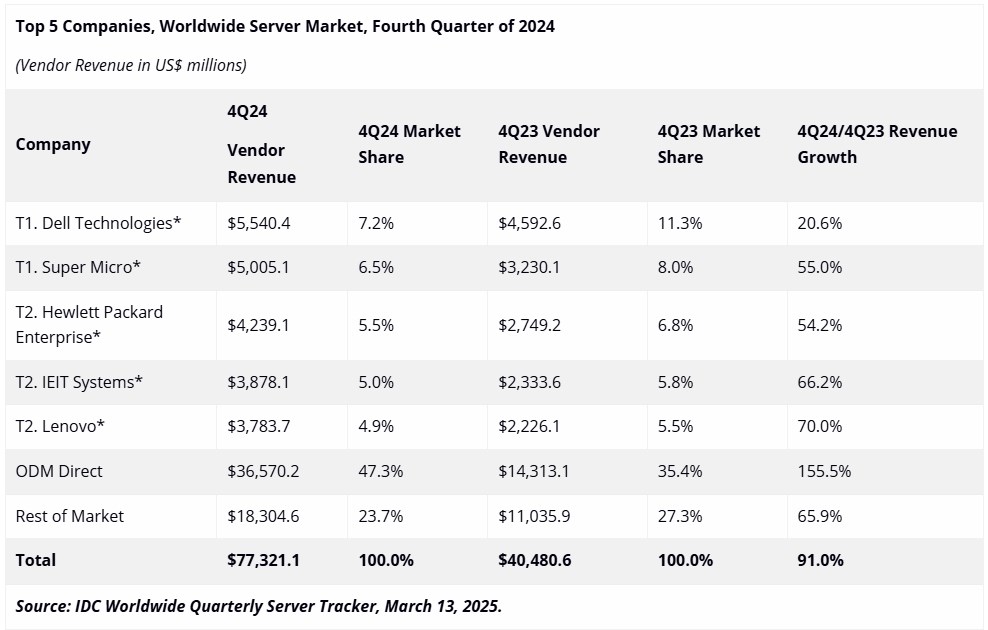Click the T2. IEIT Systems row label
This screenshot has width=988, height=630.
pos(79,382)
